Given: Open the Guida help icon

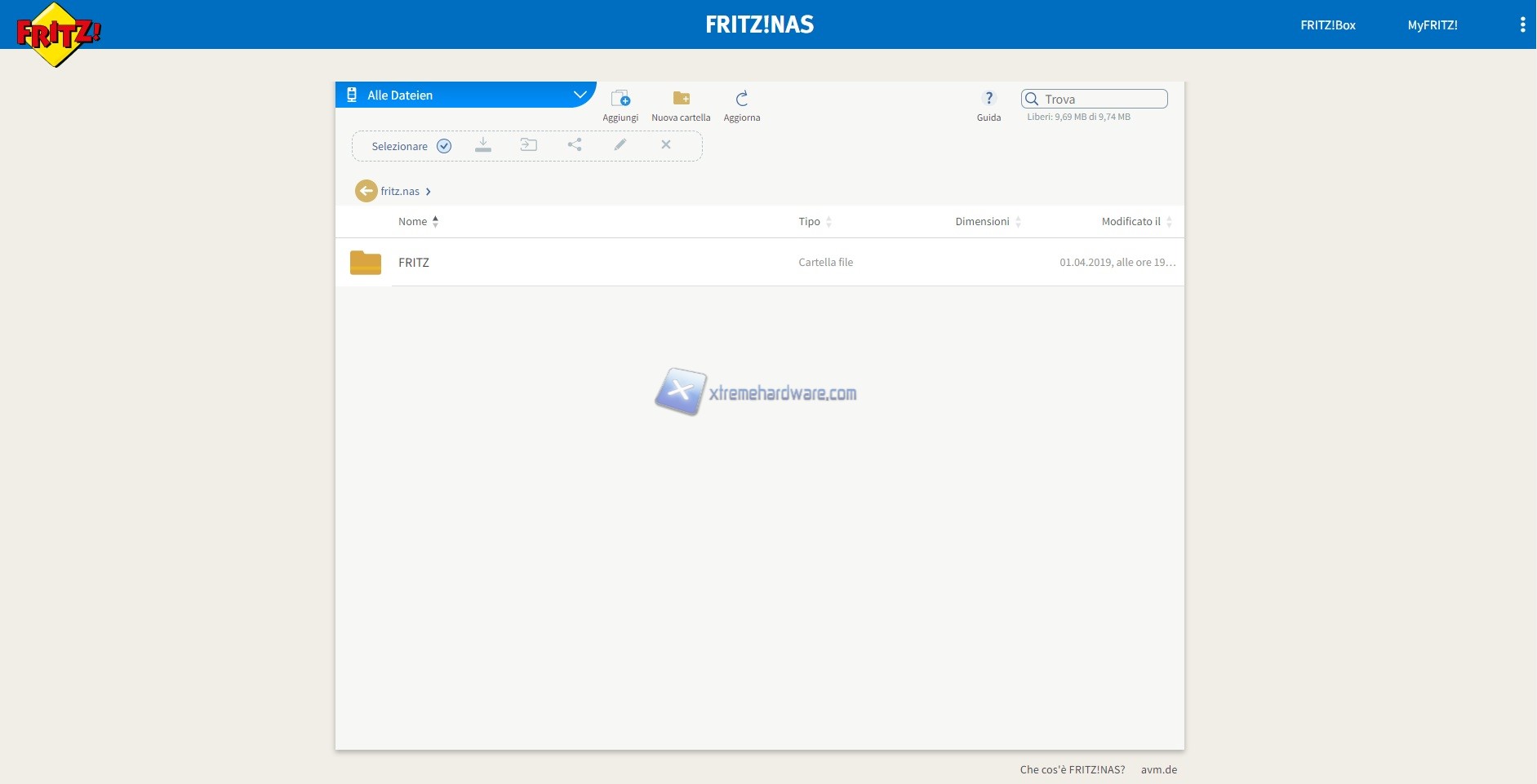Looking at the screenshot, I should click(988, 99).
